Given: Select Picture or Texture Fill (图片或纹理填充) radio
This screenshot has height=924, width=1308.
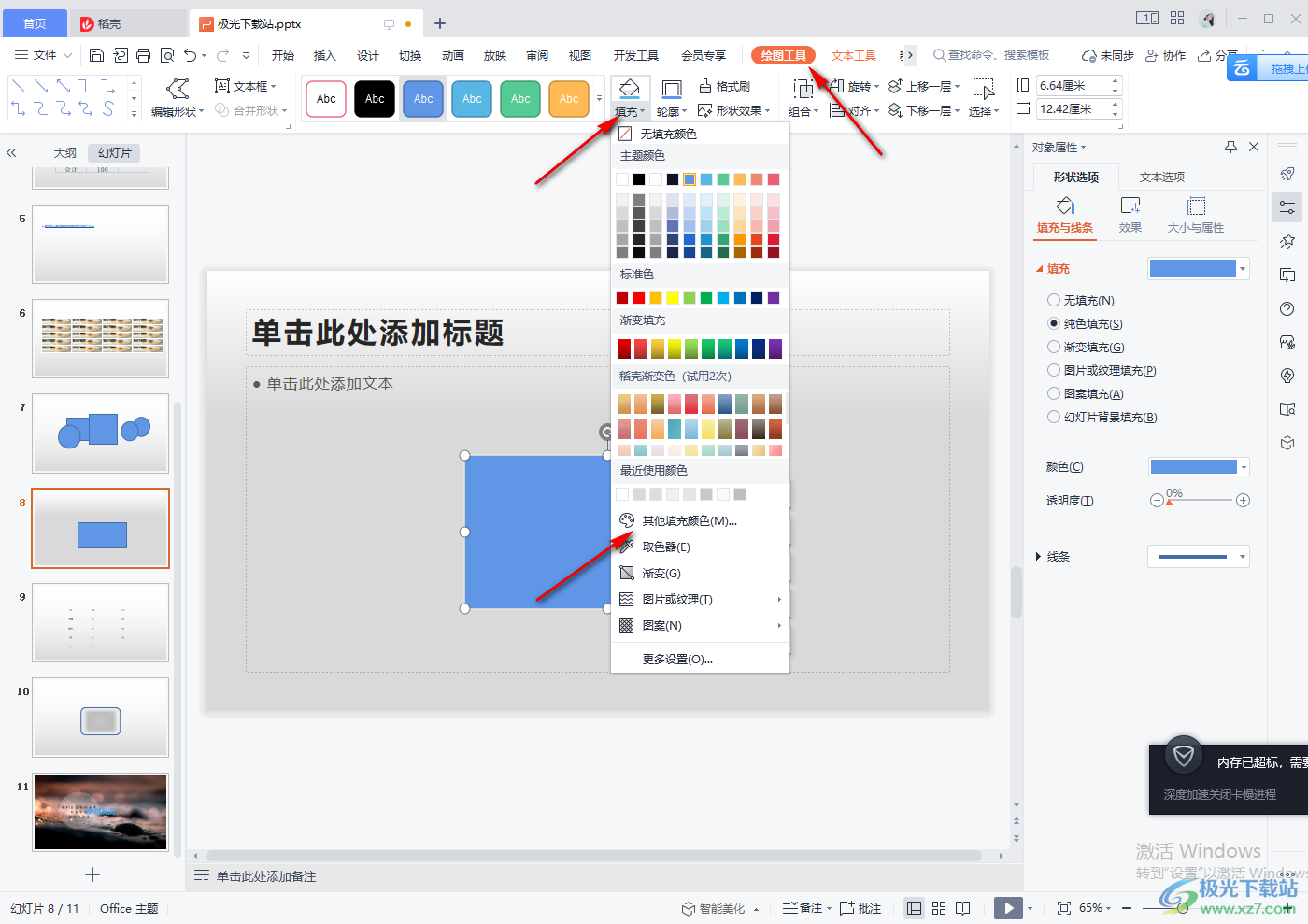Looking at the screenshot, I should pos(1054,370).
